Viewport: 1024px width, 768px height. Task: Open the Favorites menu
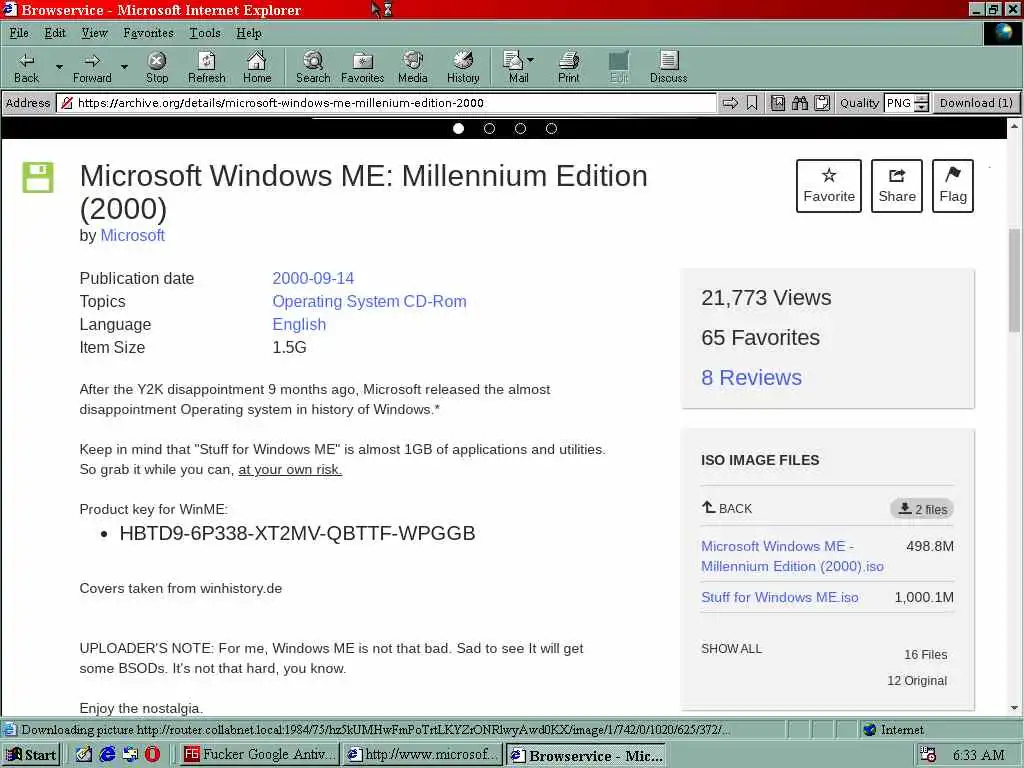(148, 33)
